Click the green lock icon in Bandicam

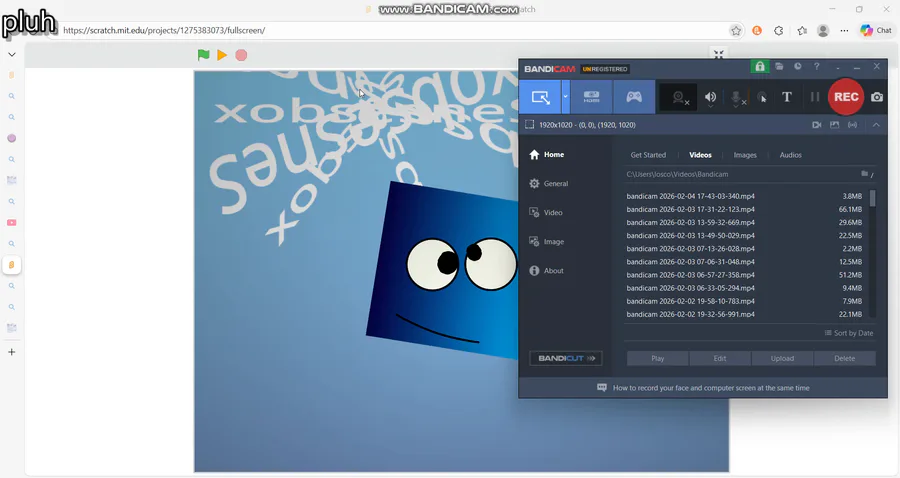760,67
